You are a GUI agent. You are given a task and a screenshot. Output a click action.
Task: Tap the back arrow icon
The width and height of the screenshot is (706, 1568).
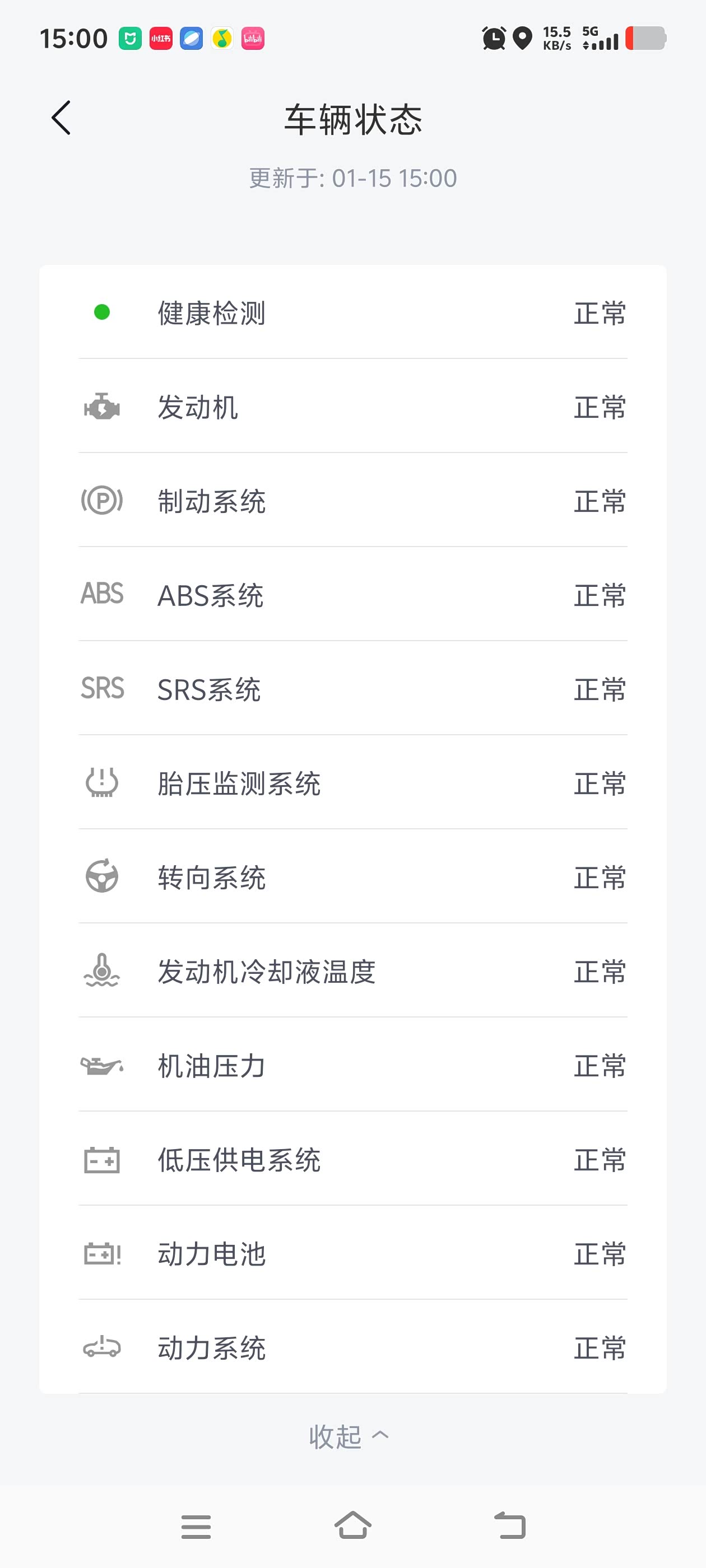tap(61, 118)
